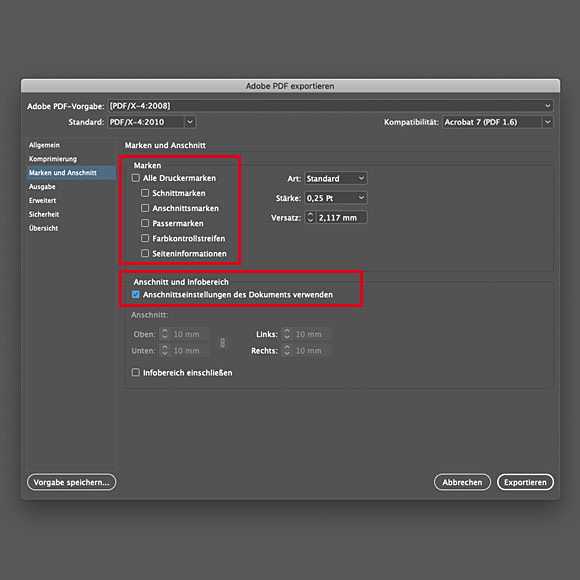The image size is (580, 580).
Task: Expand the Standard PDF/X-4:2010 dropdown
Action: (x=152, y=122)
